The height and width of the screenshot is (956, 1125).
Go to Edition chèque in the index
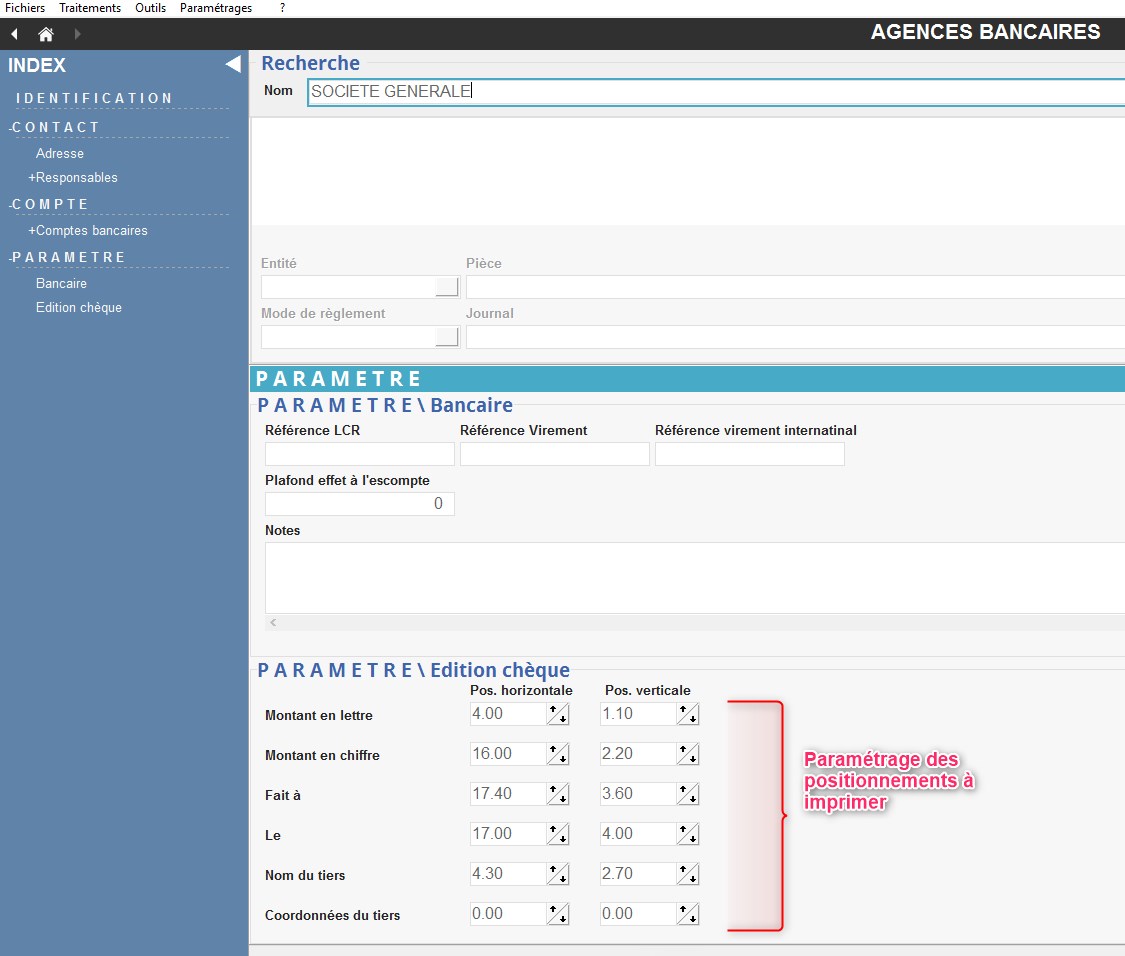click(x=79, y=307)
